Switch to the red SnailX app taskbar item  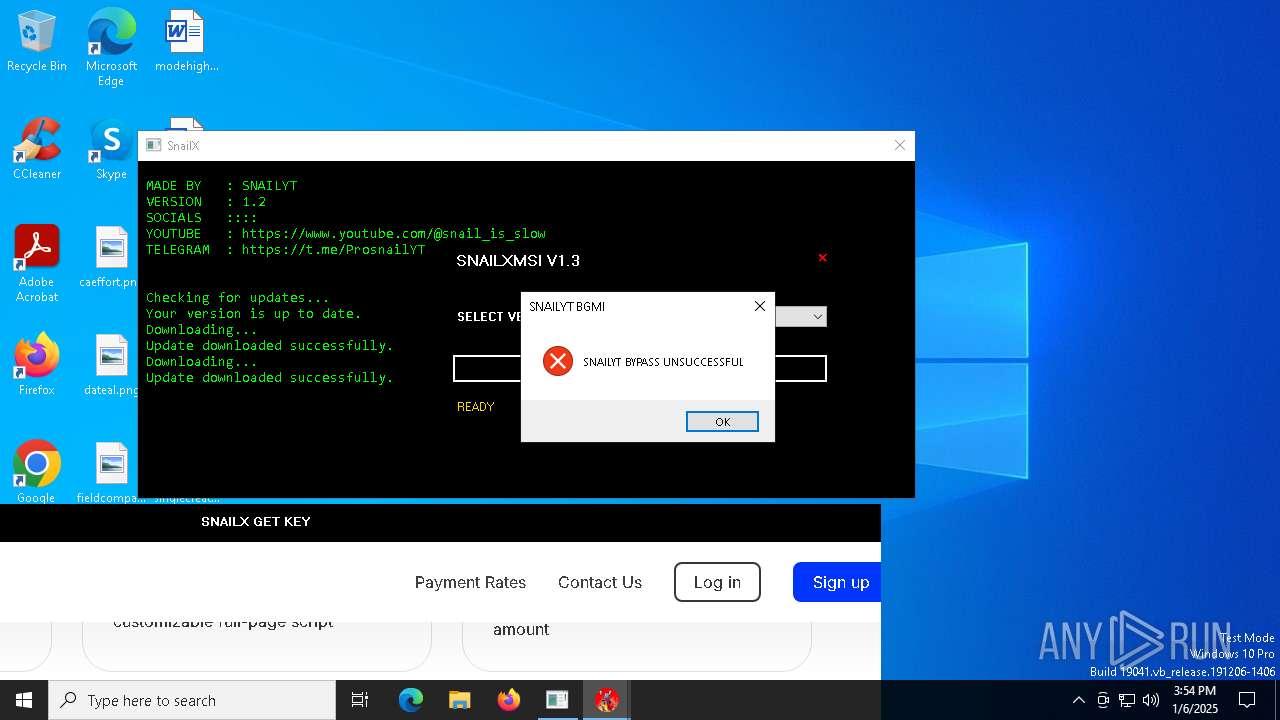pos(606,700)
